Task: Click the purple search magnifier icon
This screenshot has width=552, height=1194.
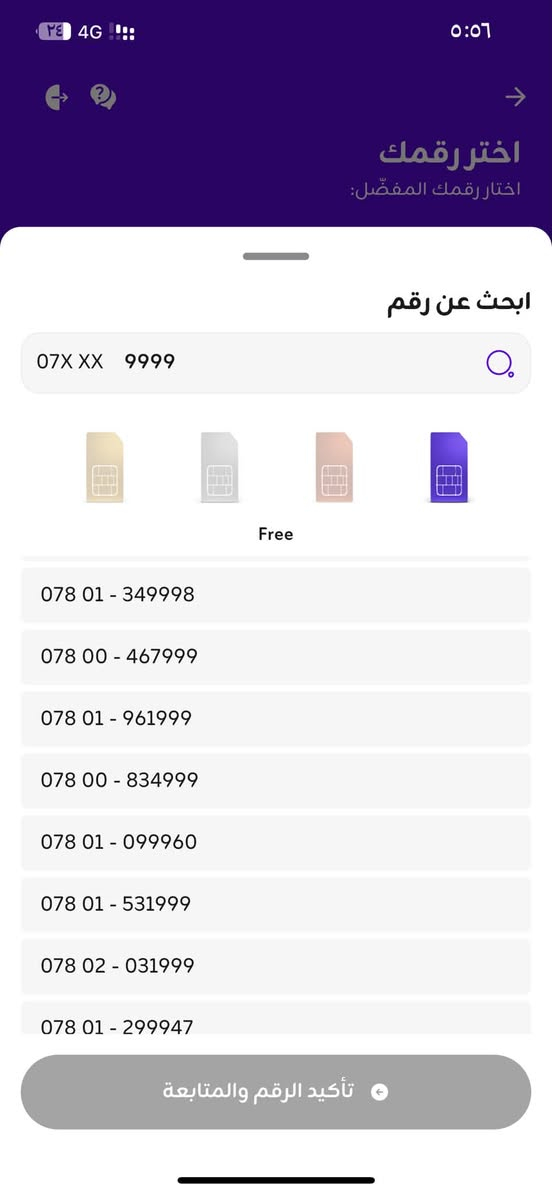Action: 499,364
